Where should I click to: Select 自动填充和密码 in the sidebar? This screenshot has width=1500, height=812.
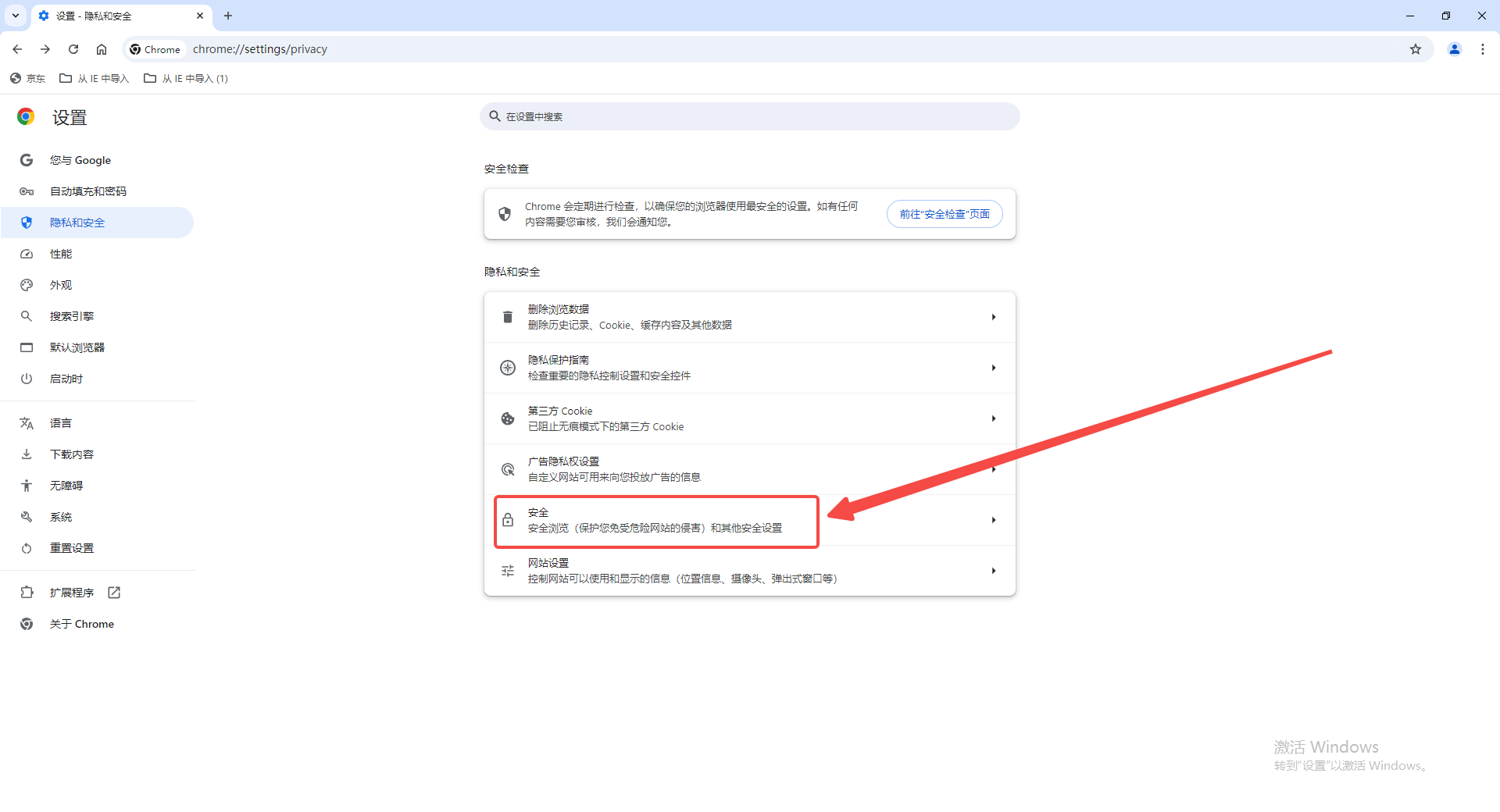coord(97,191)
